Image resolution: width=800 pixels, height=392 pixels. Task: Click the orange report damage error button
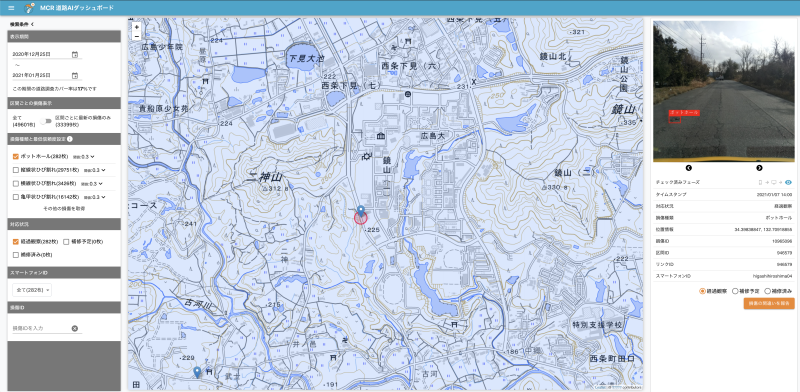(x=769, y=304)
